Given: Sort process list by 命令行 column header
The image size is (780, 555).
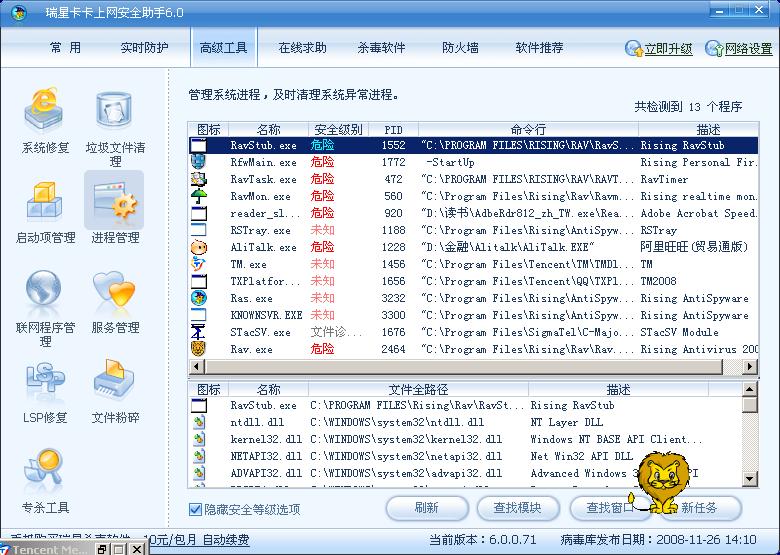Looking at the screenshot, I should click(x=528, y=129).
